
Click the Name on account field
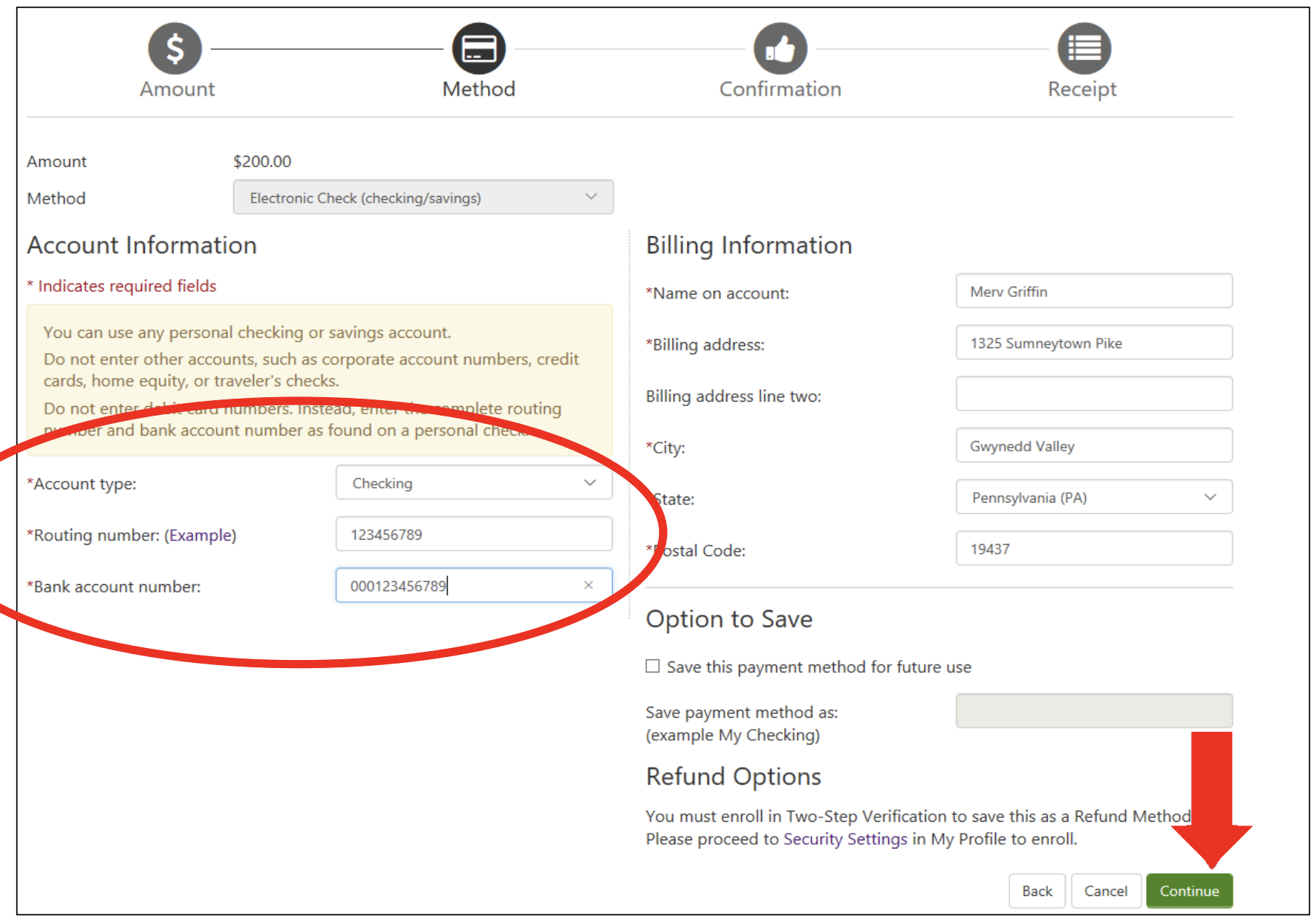point(1092,291)
